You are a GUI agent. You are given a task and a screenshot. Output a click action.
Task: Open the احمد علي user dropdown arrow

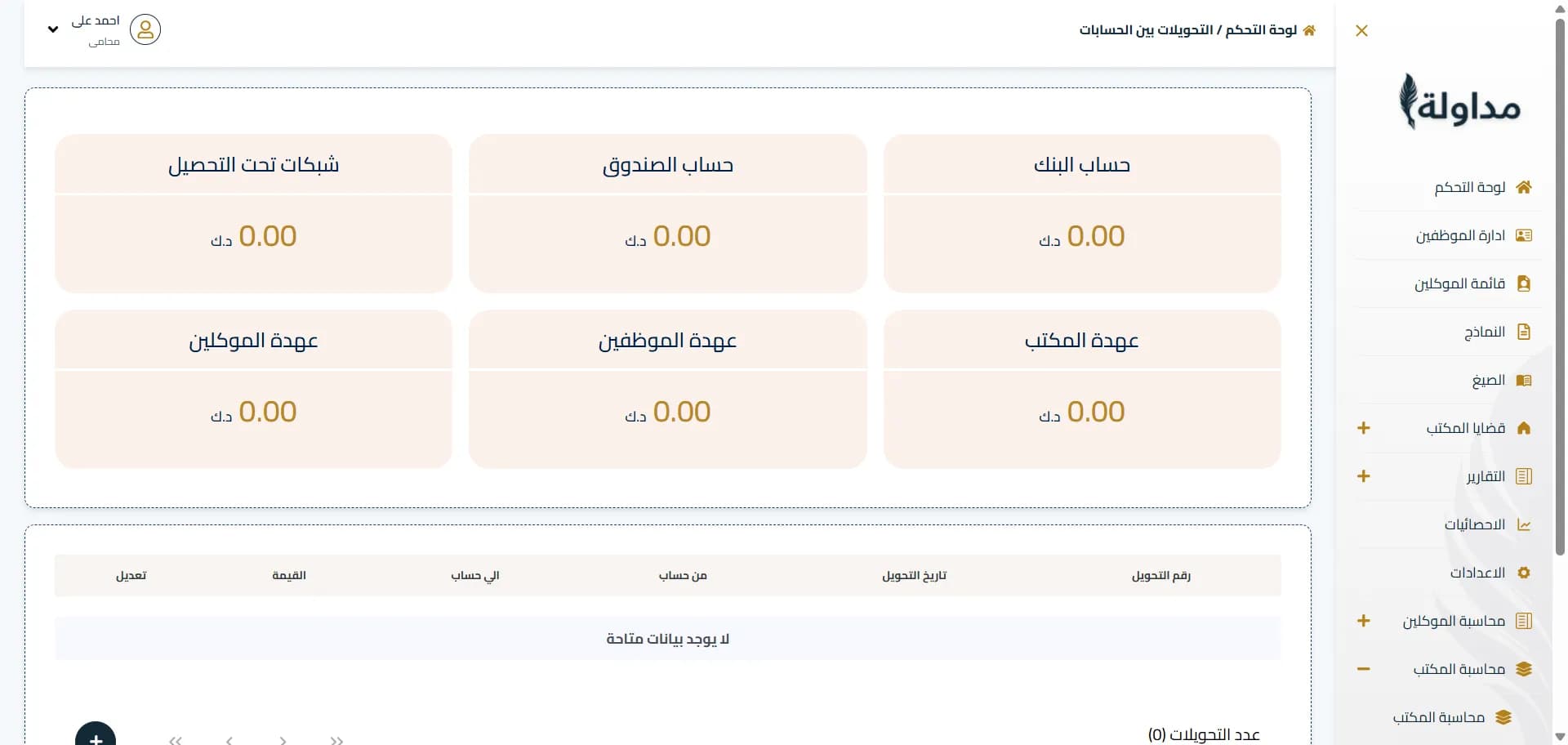click(53, 29)
